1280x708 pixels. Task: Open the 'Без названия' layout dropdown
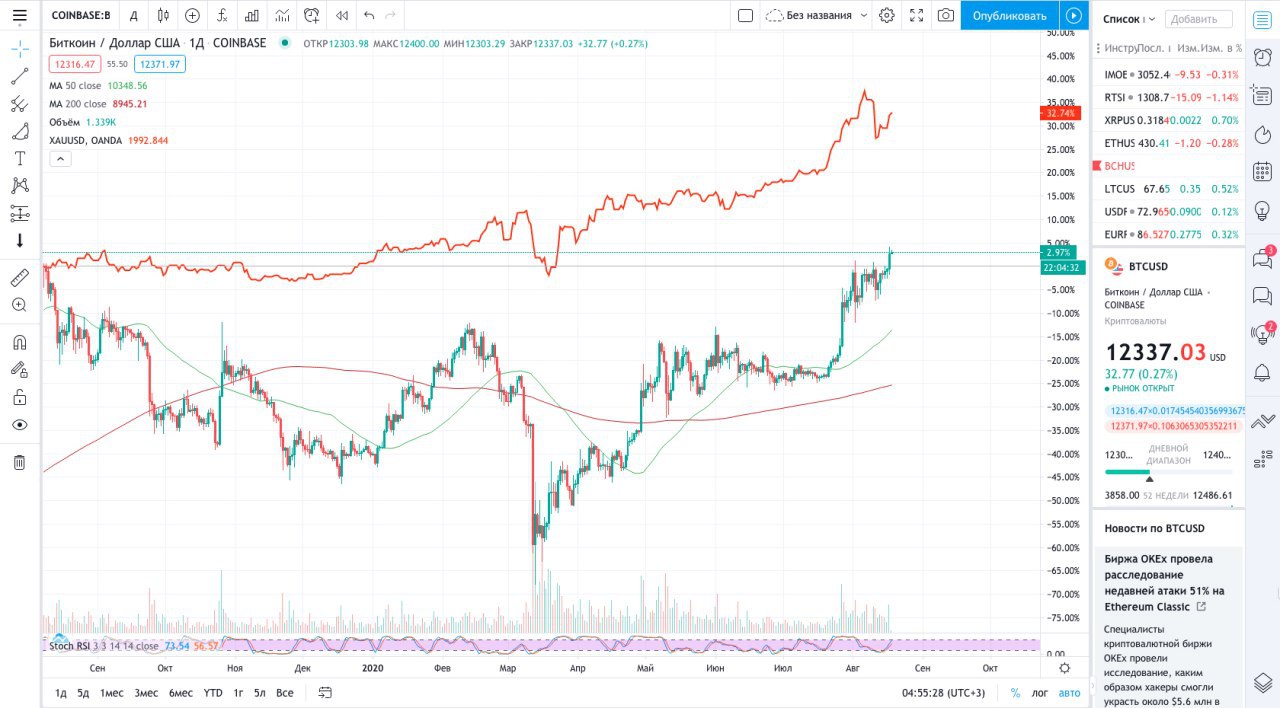[x=815, y=15]
